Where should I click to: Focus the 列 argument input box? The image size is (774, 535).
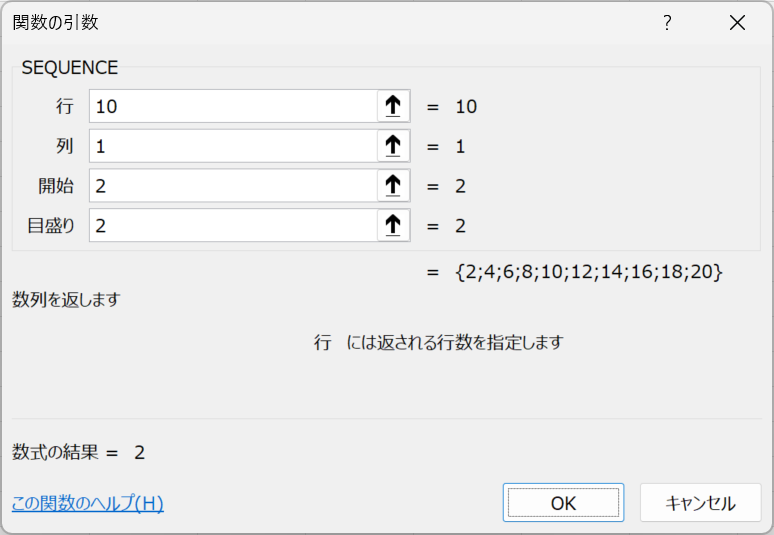[233, 146]
